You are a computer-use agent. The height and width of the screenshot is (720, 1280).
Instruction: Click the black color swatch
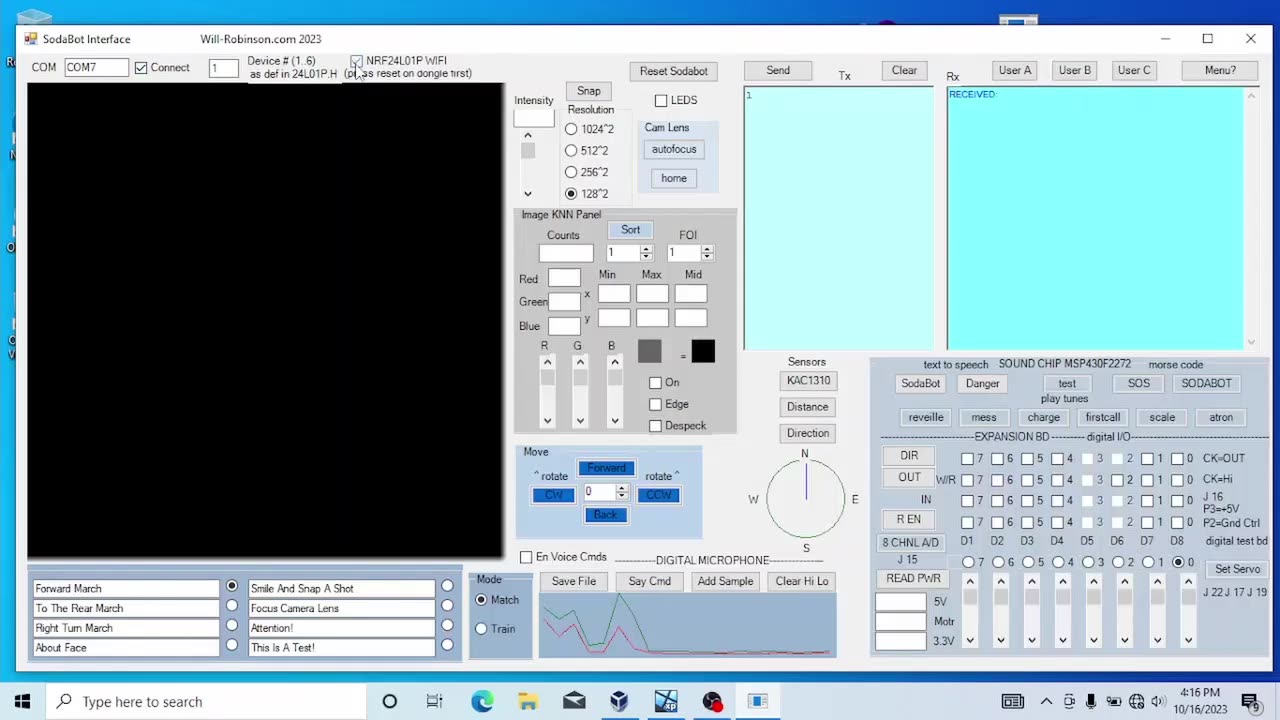pyautogui.click(x=703, y=351)
